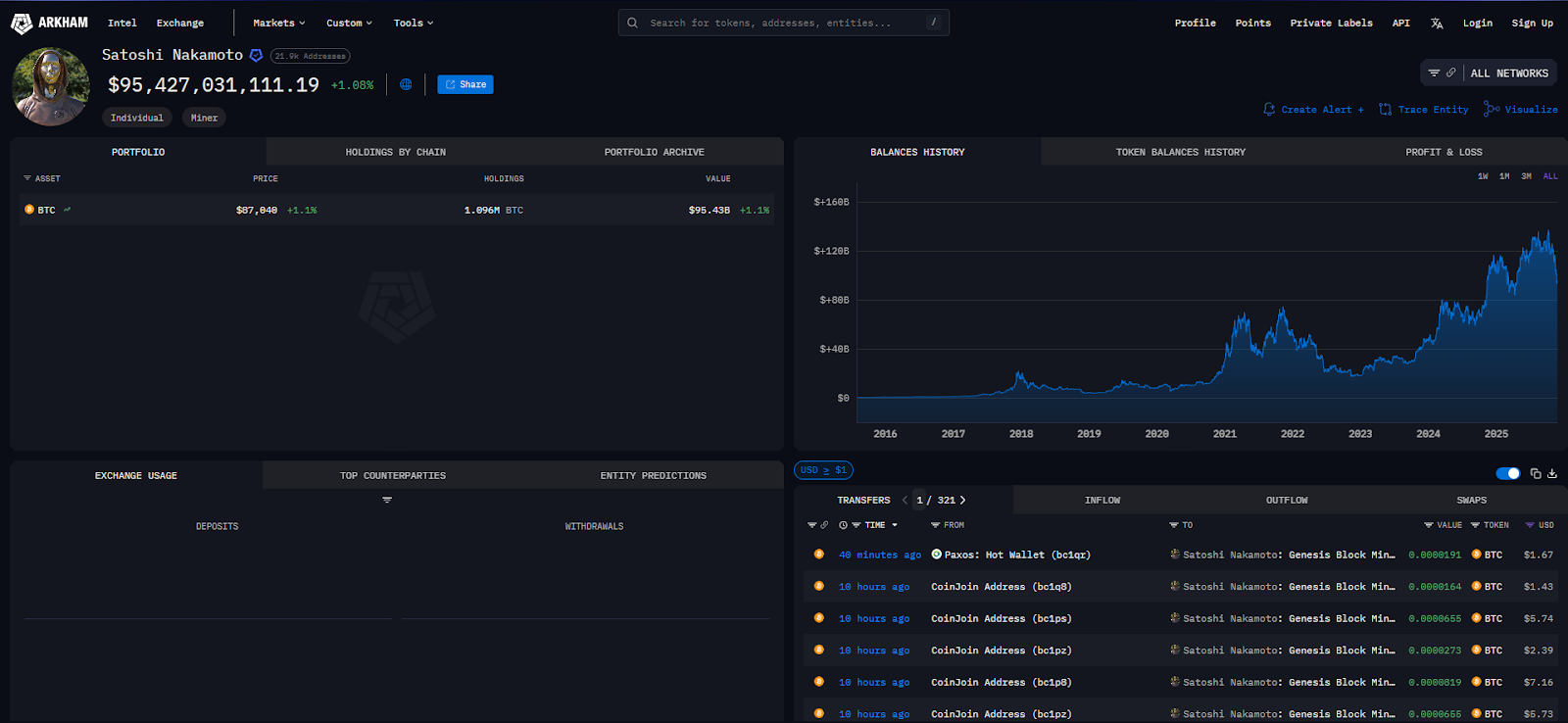Screen dimensions: 1568x723
Task: Open the Markets dropdown menu
Action: tap(279, 23)
